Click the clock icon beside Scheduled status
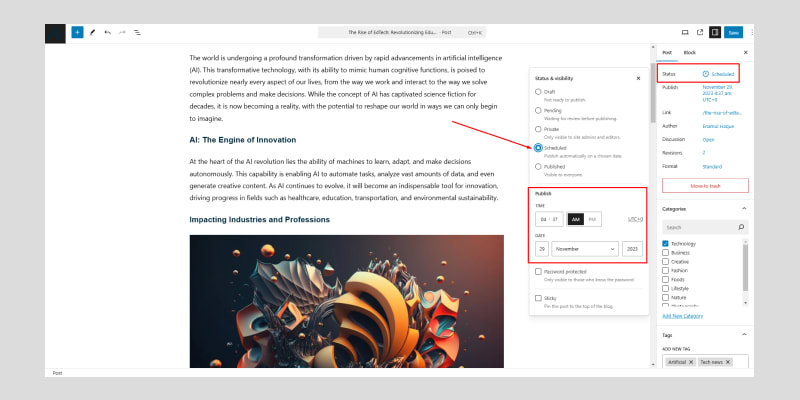The image size is (800, 400). 706,74
